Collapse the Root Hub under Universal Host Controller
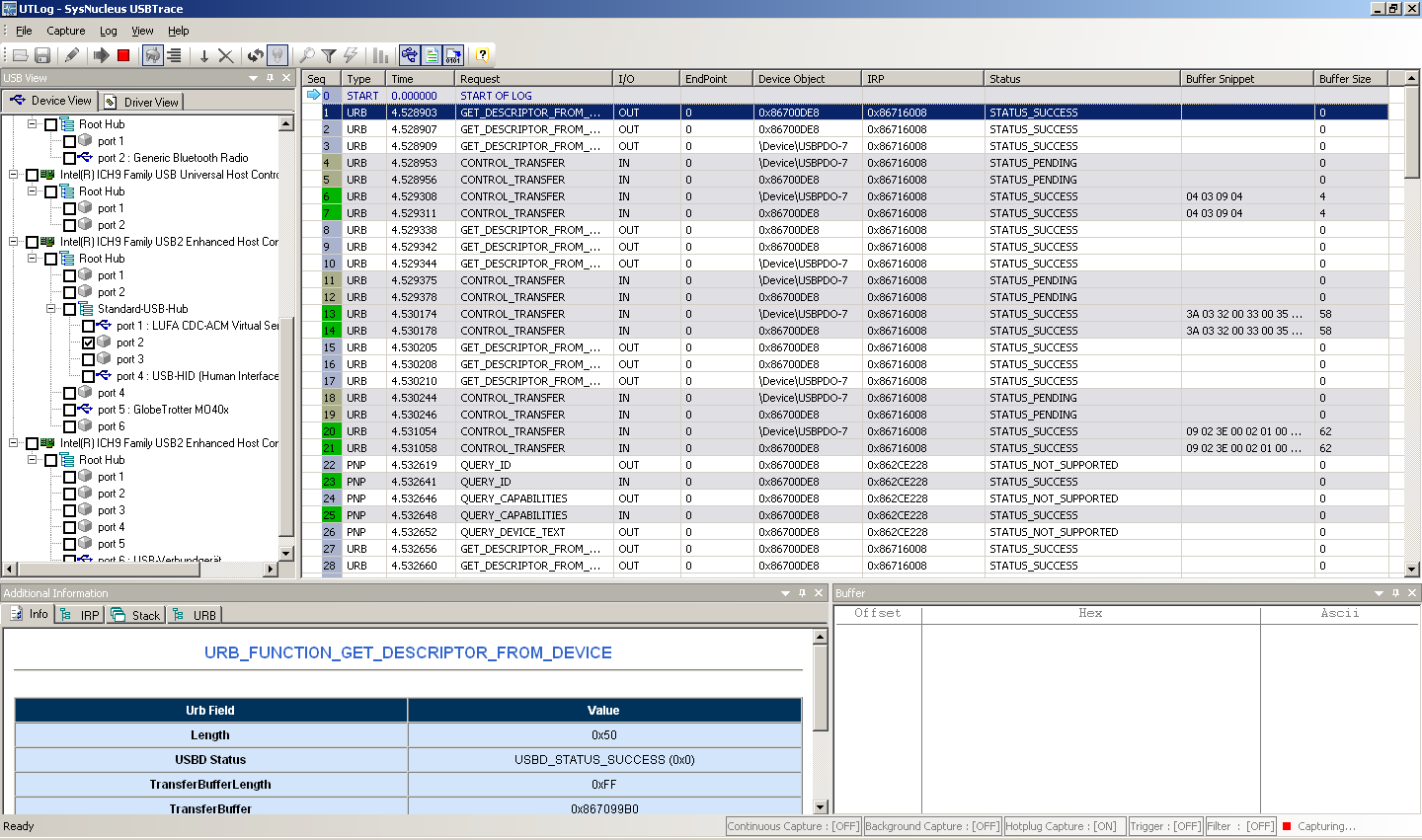Screen dimensions: 1422x840 [33, 191]
